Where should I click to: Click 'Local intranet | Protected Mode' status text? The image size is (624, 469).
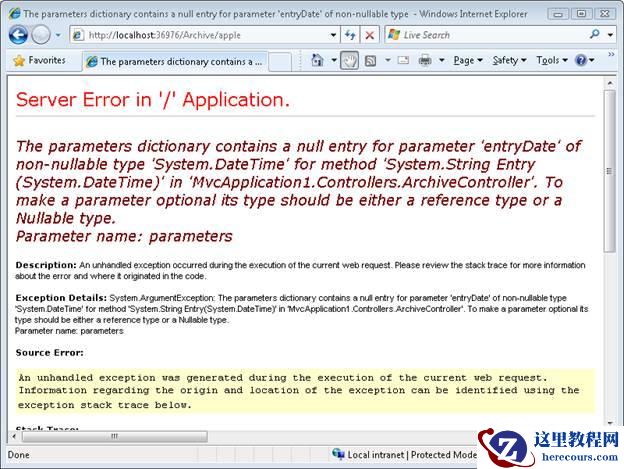tap(412, 455)
